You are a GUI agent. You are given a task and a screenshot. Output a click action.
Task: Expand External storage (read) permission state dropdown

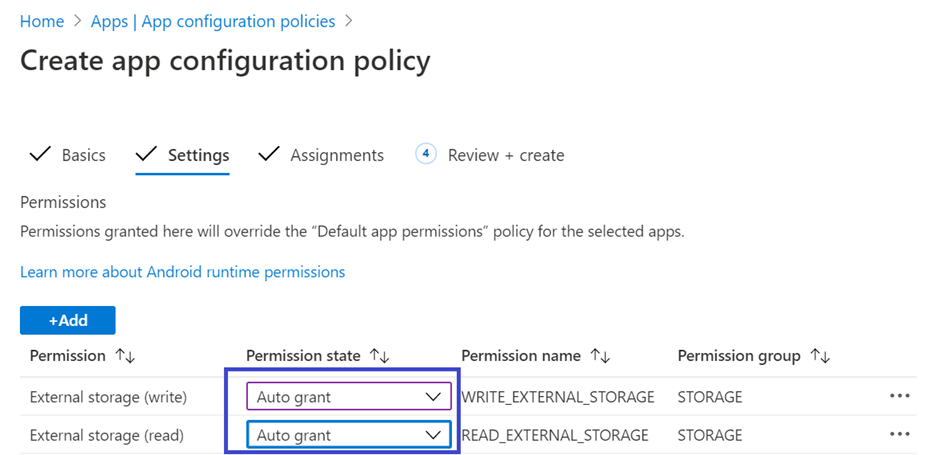click(348, 435)
